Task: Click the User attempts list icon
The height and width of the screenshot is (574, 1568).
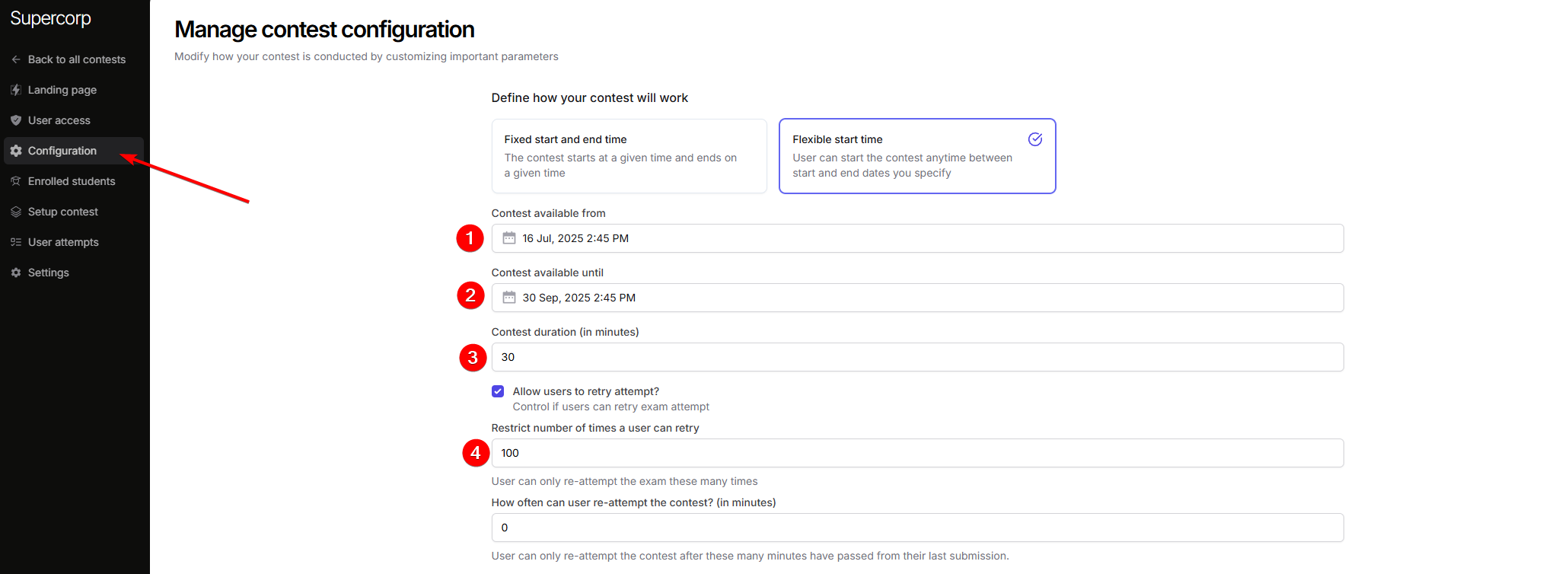Action: tap(16, 242)
